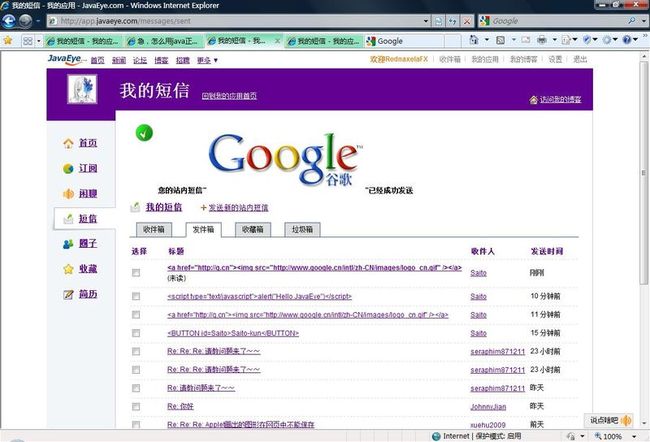This screenshot has width=650, height=442.
Task: Open the Home button dropdown arrow
Action: [487, 40]
